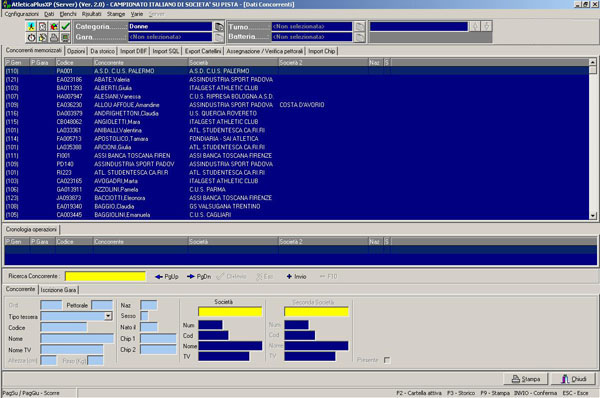This screenshot has height=398, width=600.
Task: Sort by top Società column header
Action: point(233,62)
